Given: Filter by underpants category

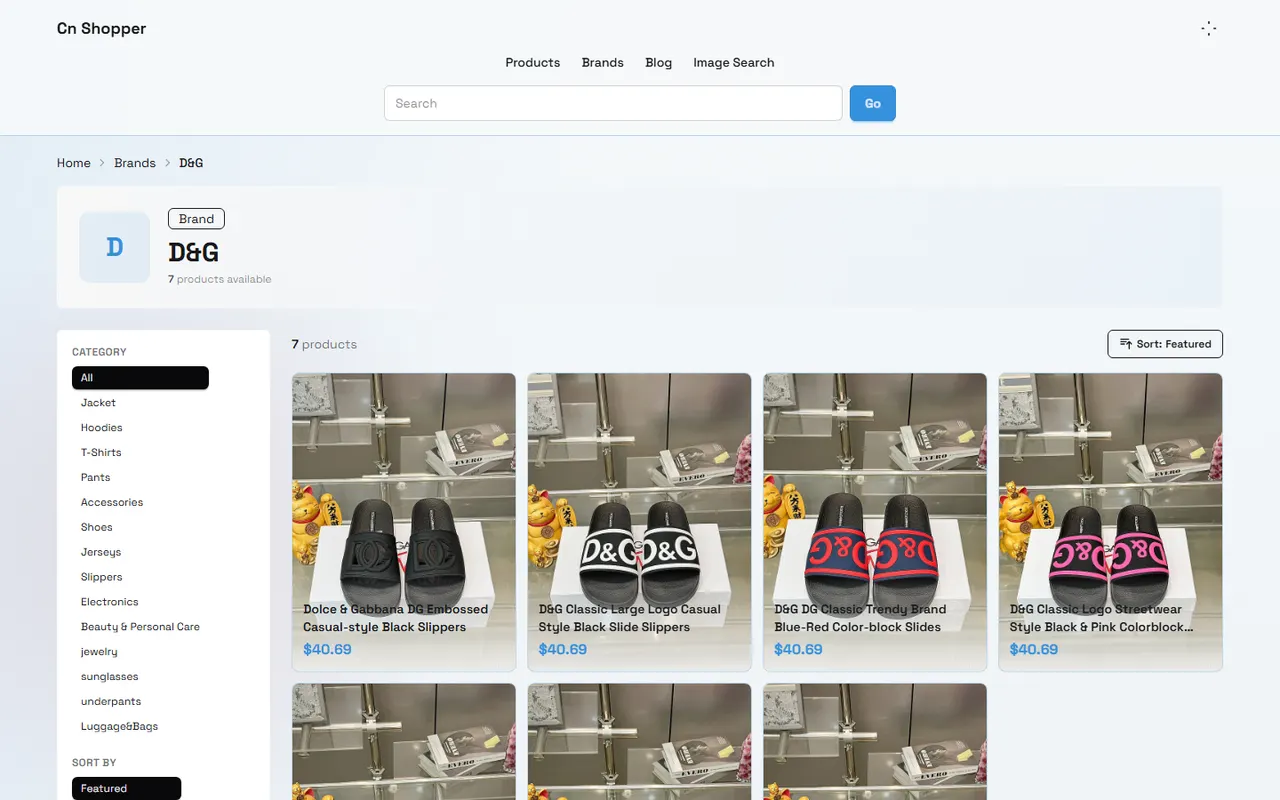Looking at the screenshot, I should [x=111, y=703].
